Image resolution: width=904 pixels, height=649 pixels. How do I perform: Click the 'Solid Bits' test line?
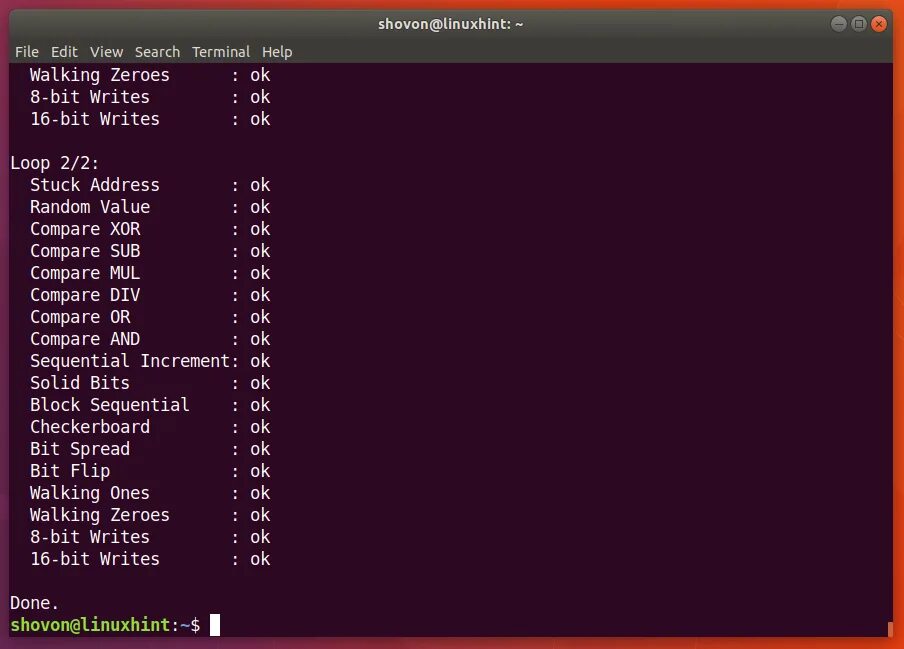click(x=150, y=383)
